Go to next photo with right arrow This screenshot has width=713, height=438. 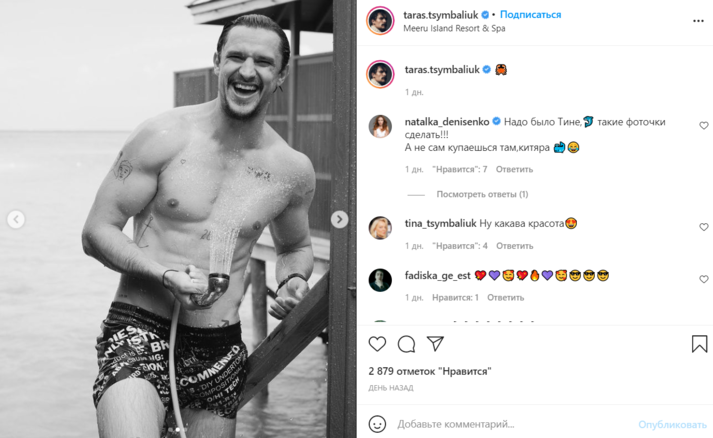point(340,219)
